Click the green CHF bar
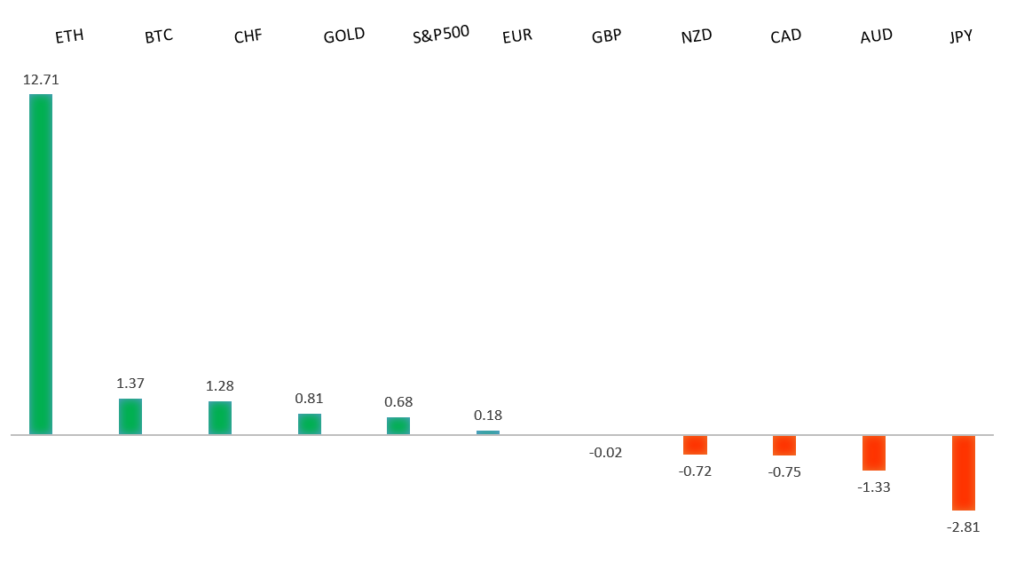The height and width of the screenshot is (586, 1024). click(220, 417)
